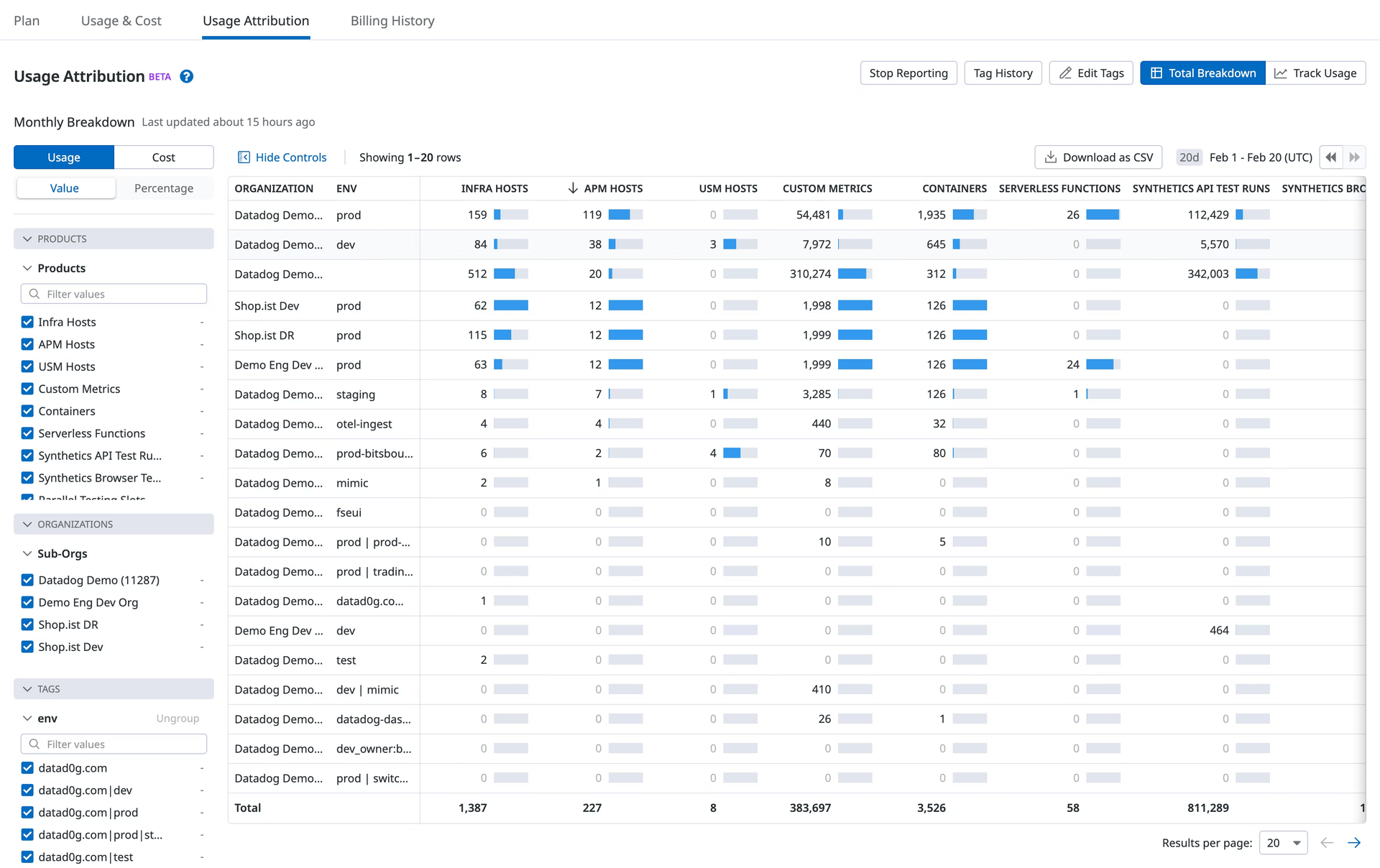Image resolution: width=1380 pixels, height=868 pixels.
Task: Open the Usage Attribution help tooltip
Action: [x=186, y=76]
